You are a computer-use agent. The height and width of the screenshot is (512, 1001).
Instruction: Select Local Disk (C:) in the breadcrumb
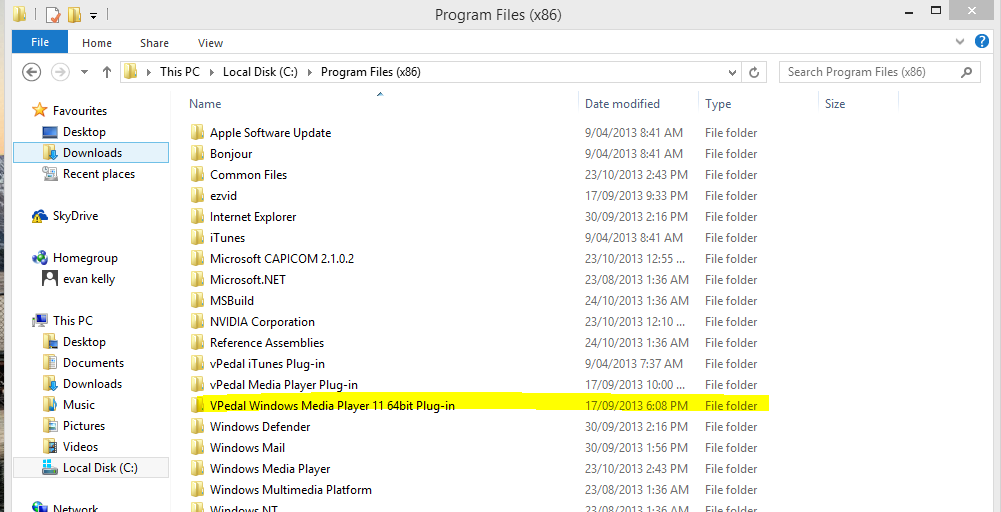point(260,72)
